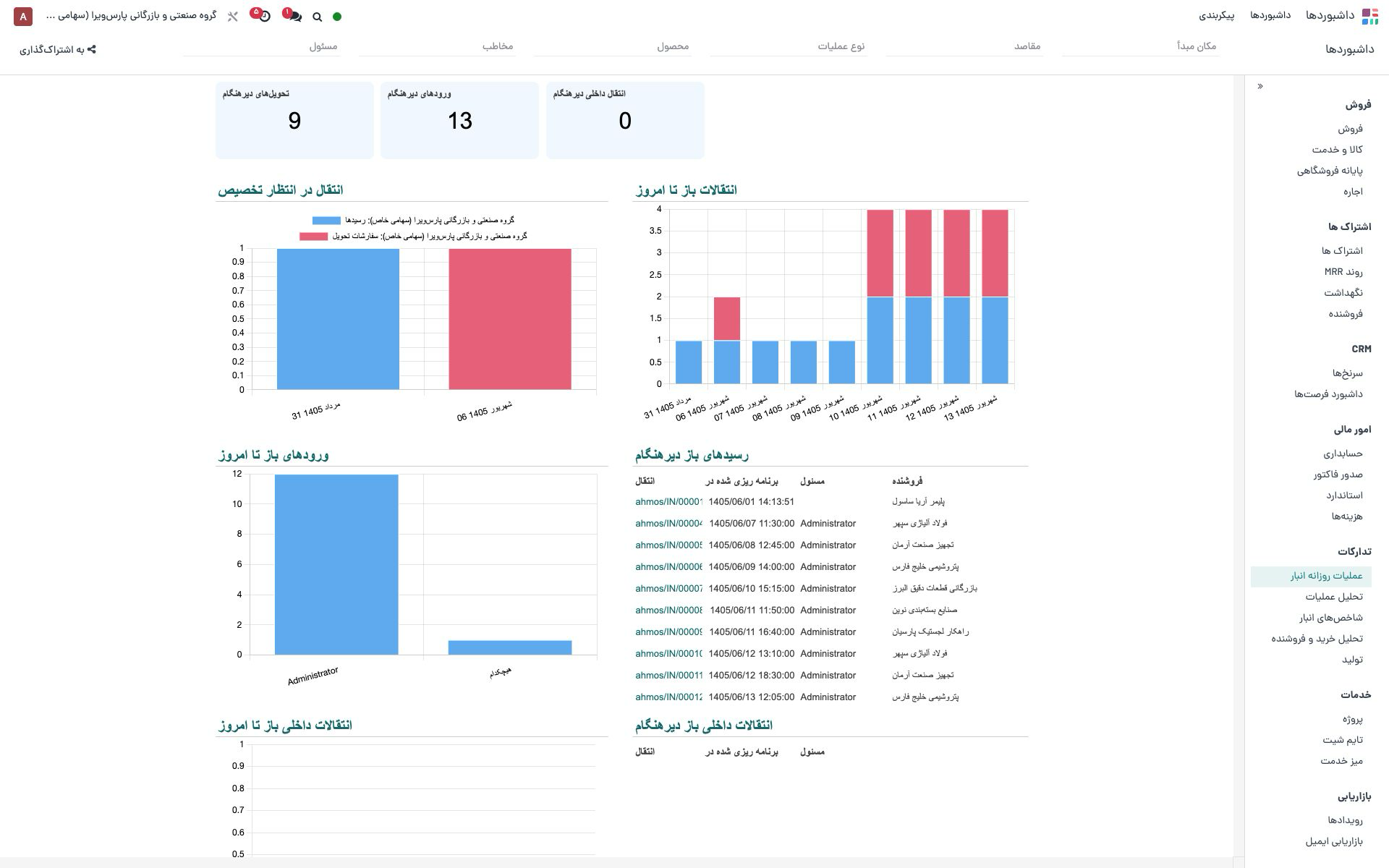
Task: Select پایانه فروشگاهی dashboard
Action: point(1330,171)
